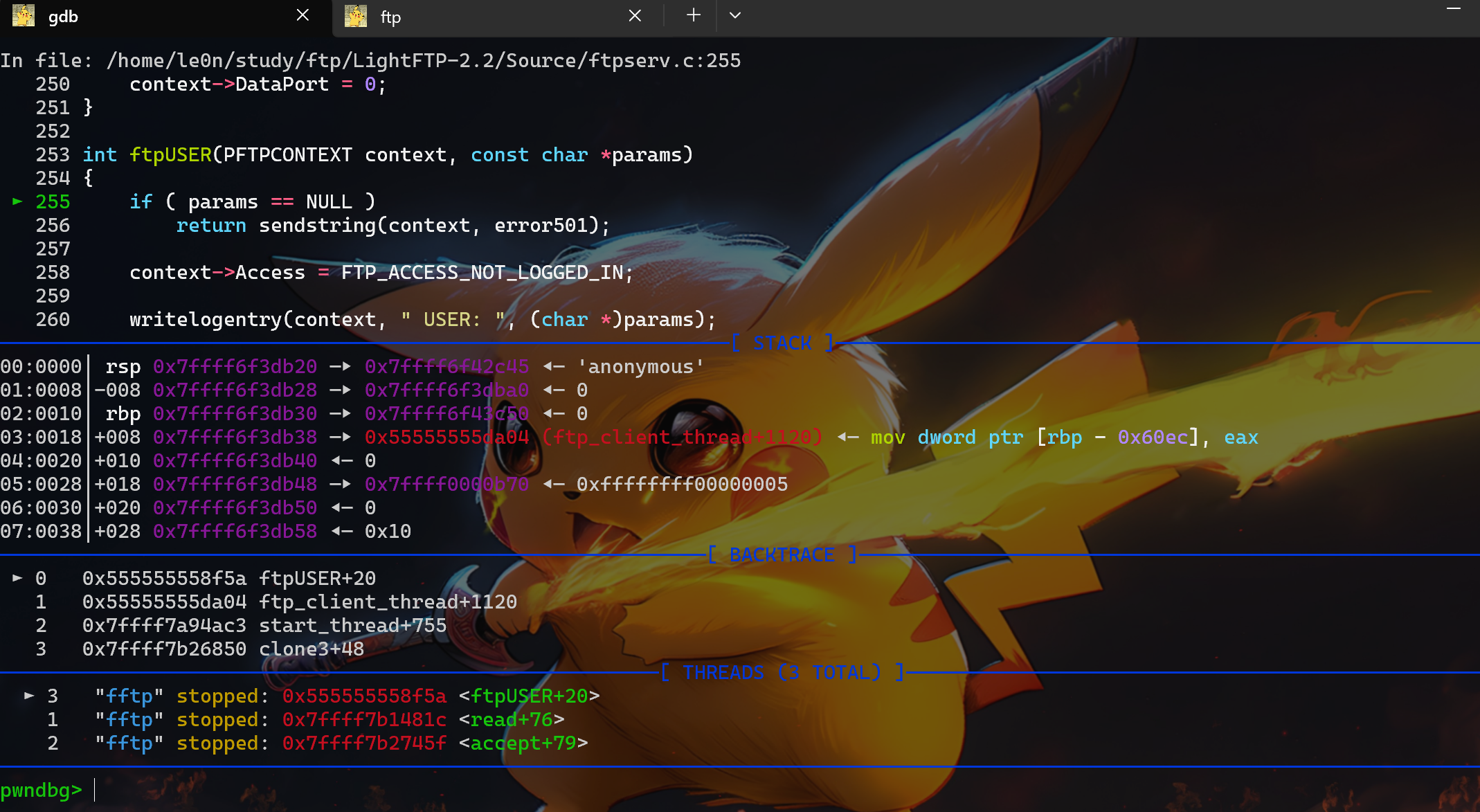Image resolution: width=1480 pixels, height=812 pixels.
Task: Click stack address 0x7ffff6f3db58
Action: 235,532
